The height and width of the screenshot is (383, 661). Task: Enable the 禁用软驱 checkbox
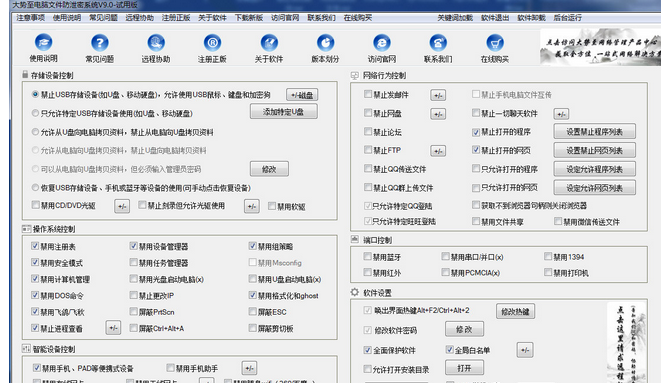pos(272,206)
